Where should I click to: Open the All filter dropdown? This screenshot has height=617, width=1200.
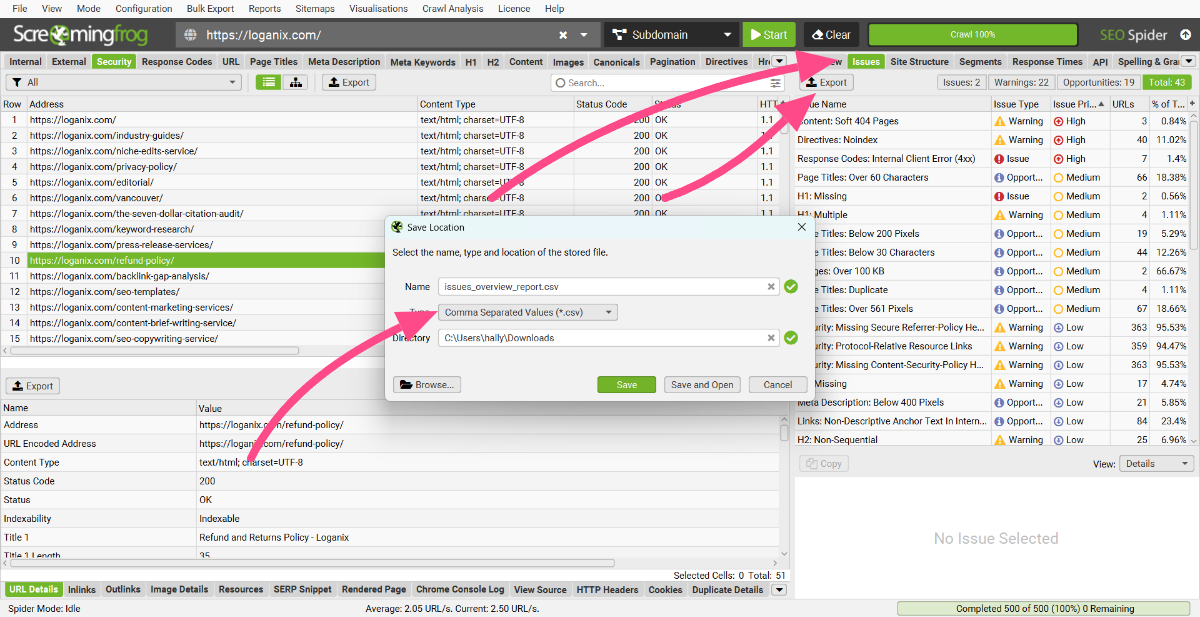point(123,82)
